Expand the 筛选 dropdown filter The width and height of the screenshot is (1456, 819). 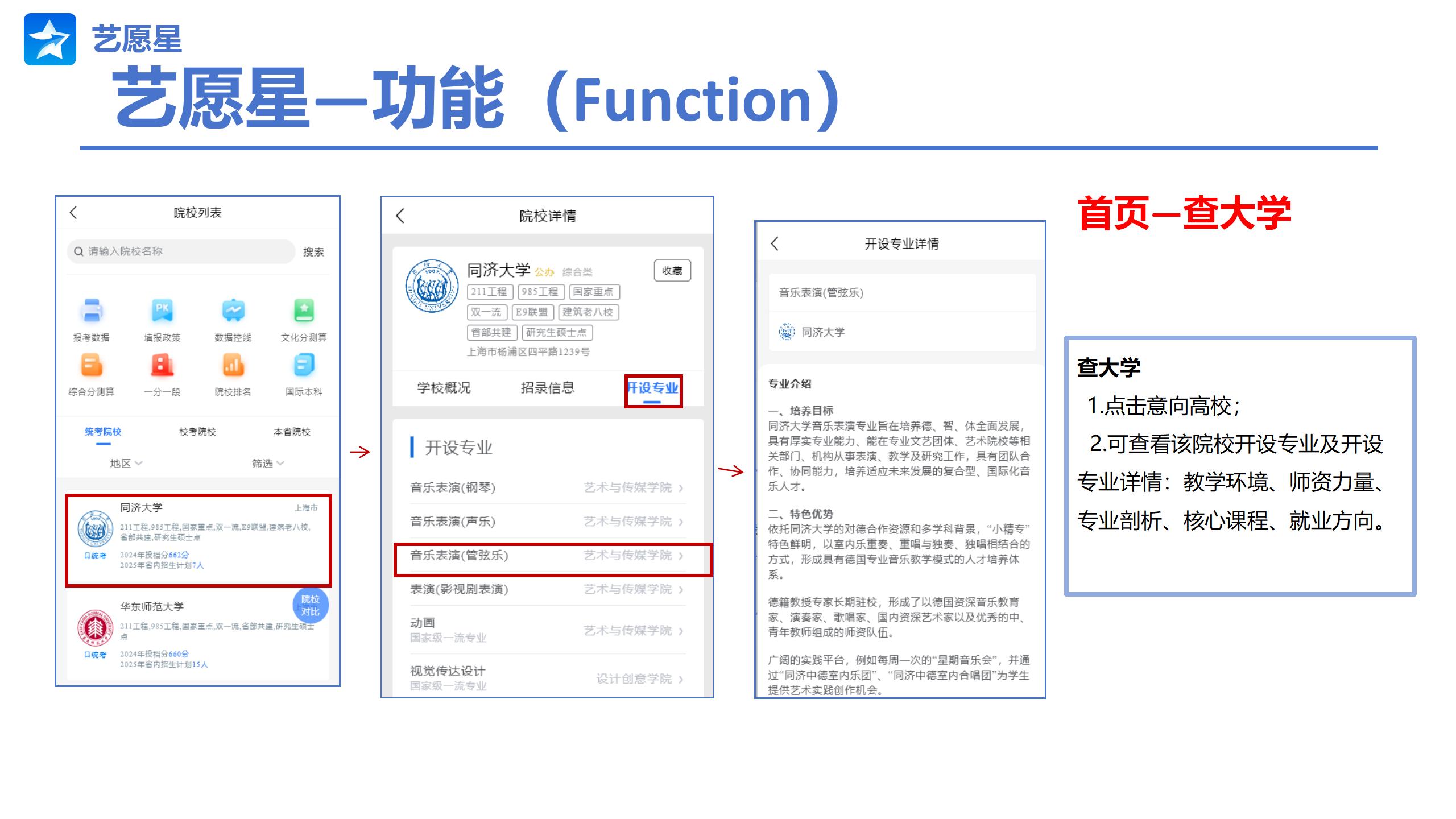pyautogui.click(x=267, y=464)
